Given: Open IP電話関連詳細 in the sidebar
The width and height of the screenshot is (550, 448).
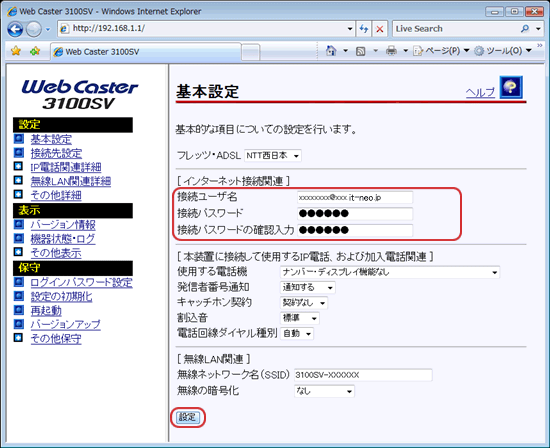Looking at the screenshot, I should coord(66,167).
